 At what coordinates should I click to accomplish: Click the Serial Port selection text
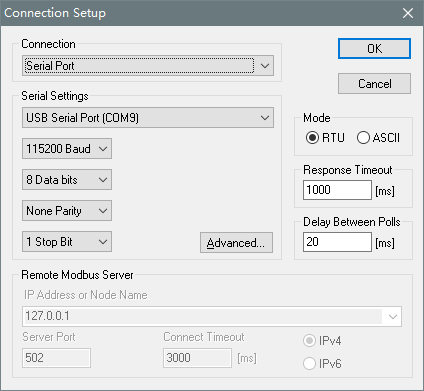point(50,66)
